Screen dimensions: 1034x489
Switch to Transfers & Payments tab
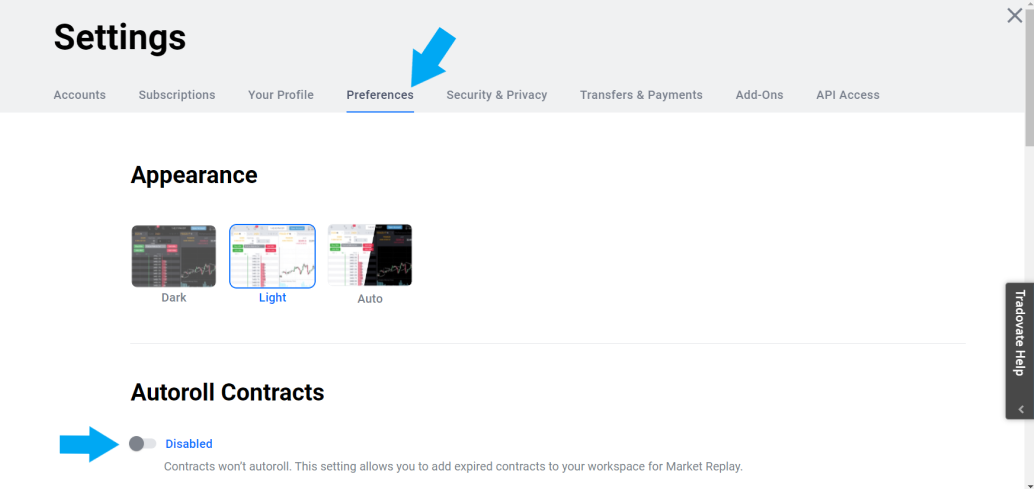[641, 95]
